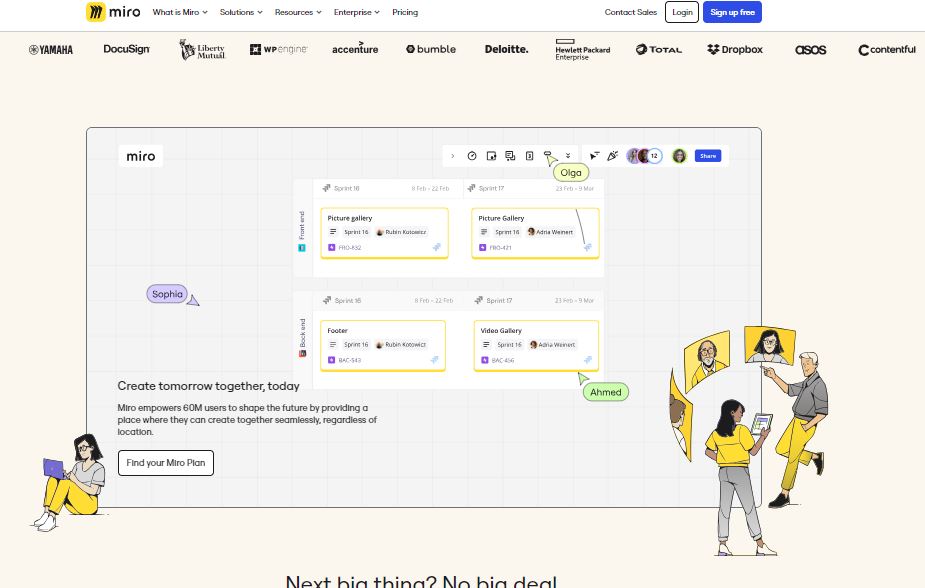
Task: Click Rubin Kotowicz on Picture gallery card
Action: (x=402, y=232)
